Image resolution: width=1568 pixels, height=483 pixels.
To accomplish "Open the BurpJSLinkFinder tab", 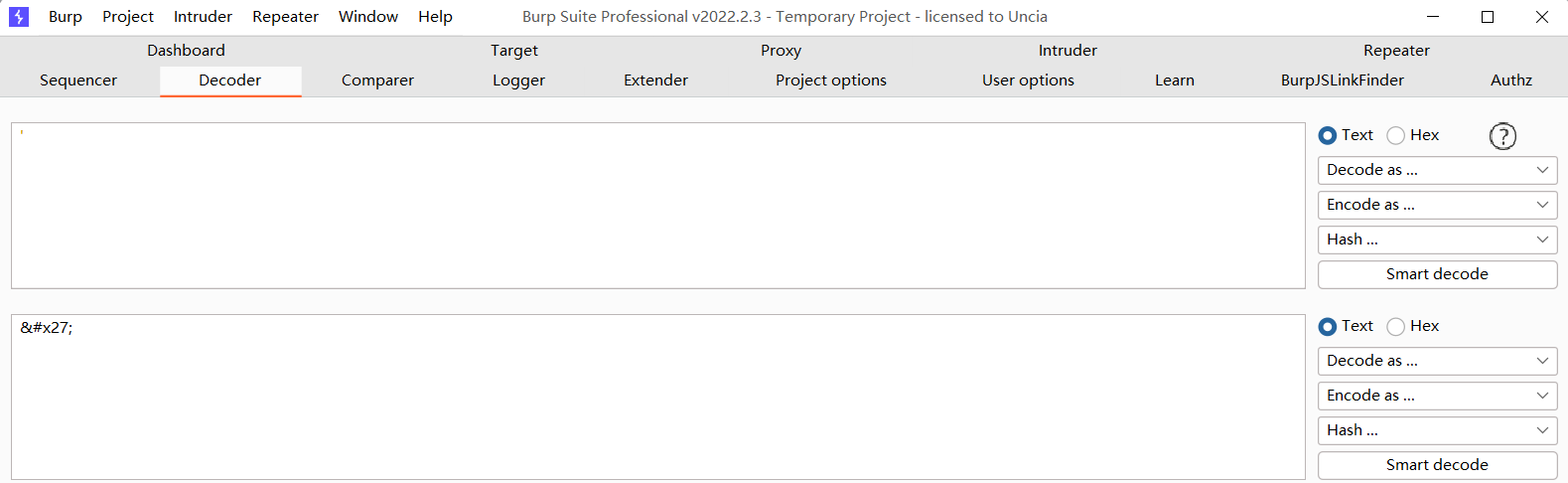I will click(1342, 80).
